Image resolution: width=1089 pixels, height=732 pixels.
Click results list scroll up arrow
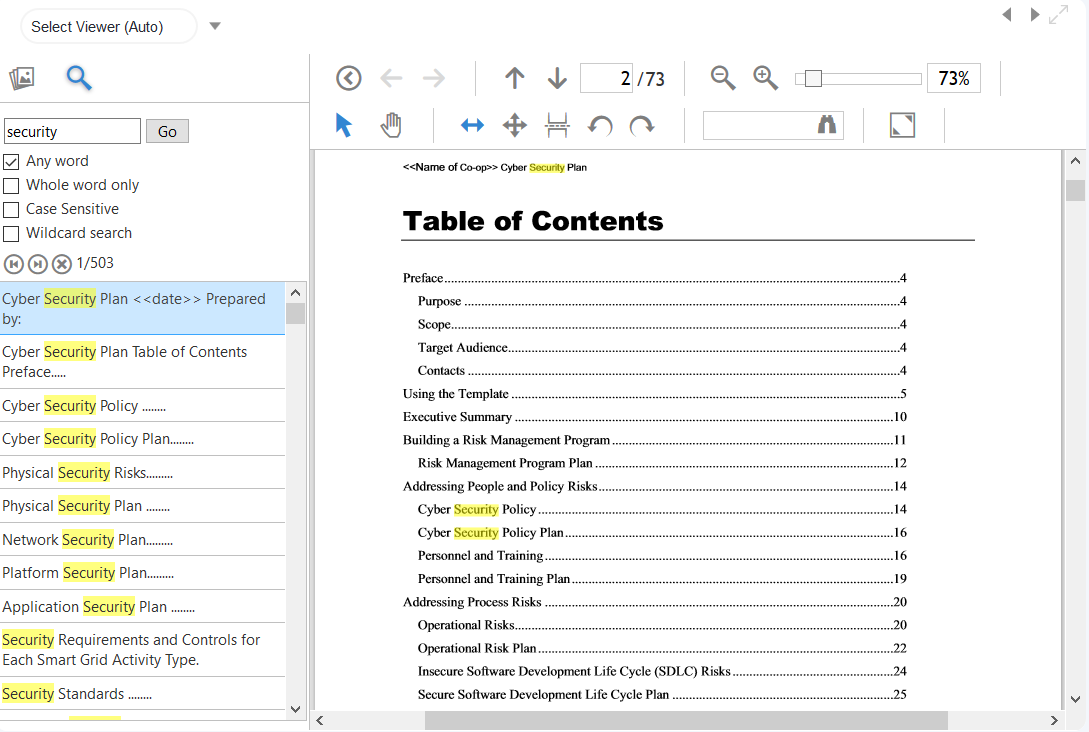tap(295, 292)
